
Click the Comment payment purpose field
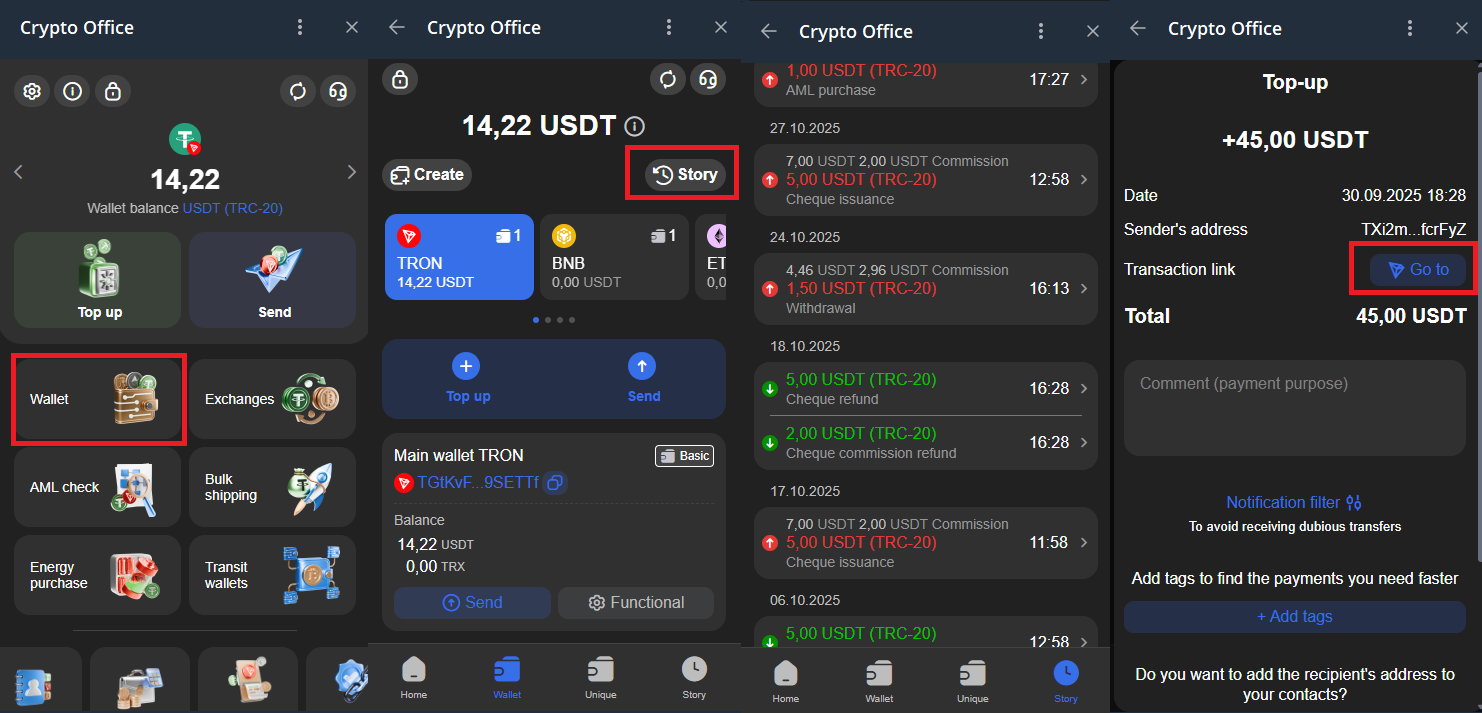click(1295, 407)
